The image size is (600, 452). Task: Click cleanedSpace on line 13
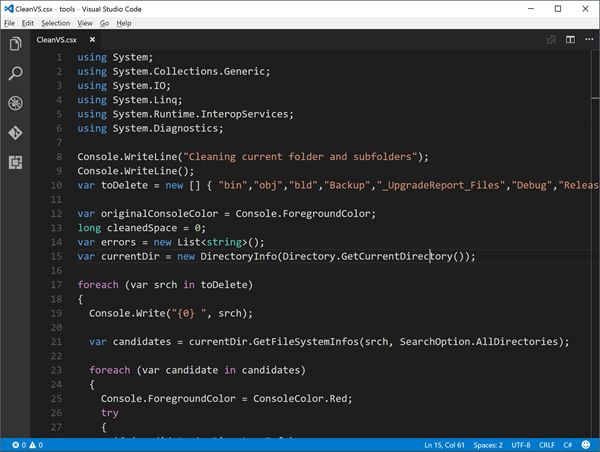142,228
